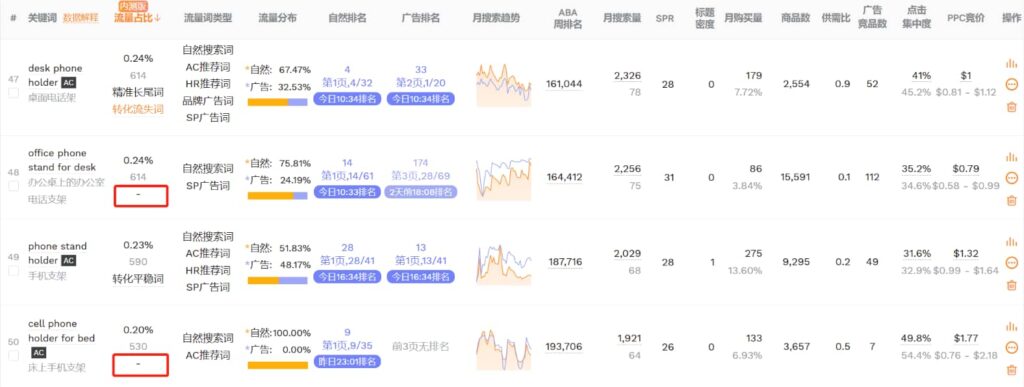This screenshot has height=387, width=1024.
Task: Click 2天前18:08排名 ad rank button
Action: [x=421, y=193]
